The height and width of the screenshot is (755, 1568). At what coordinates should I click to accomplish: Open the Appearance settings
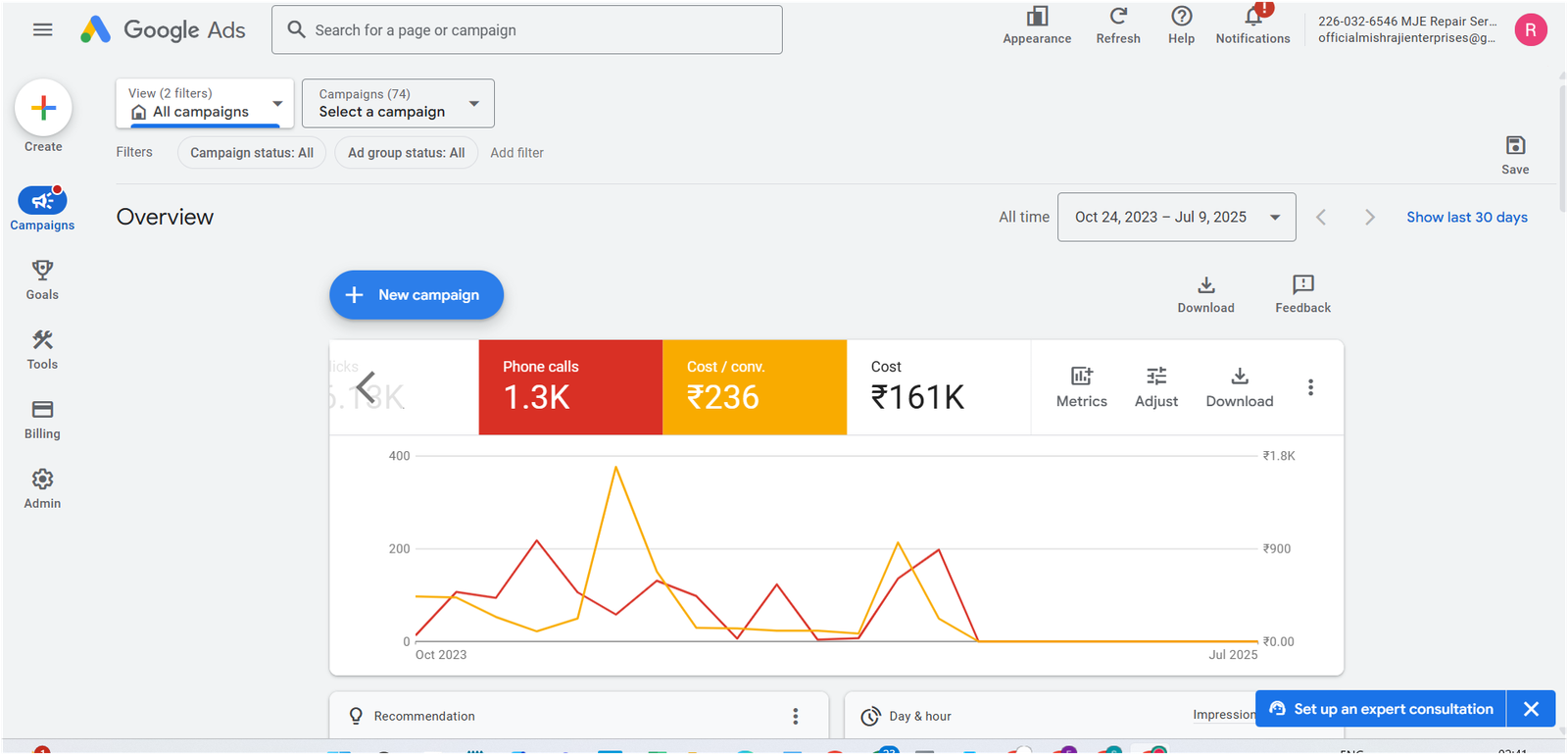click(x=1037, y=25)
